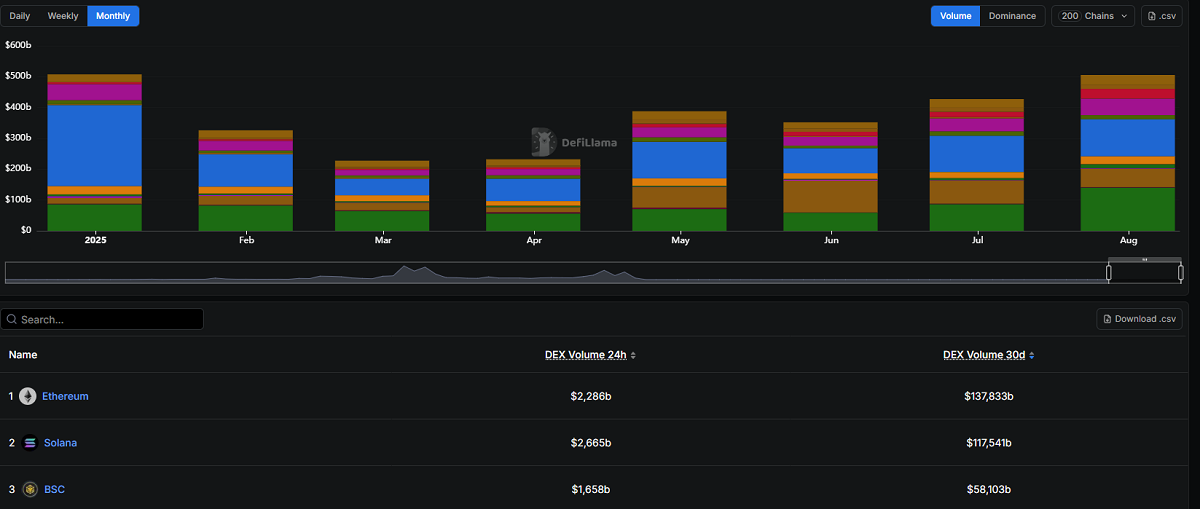Click the Ethereum chain logo icon
The height and width of the screenshot is (509, 1200).
click(28, 396)
